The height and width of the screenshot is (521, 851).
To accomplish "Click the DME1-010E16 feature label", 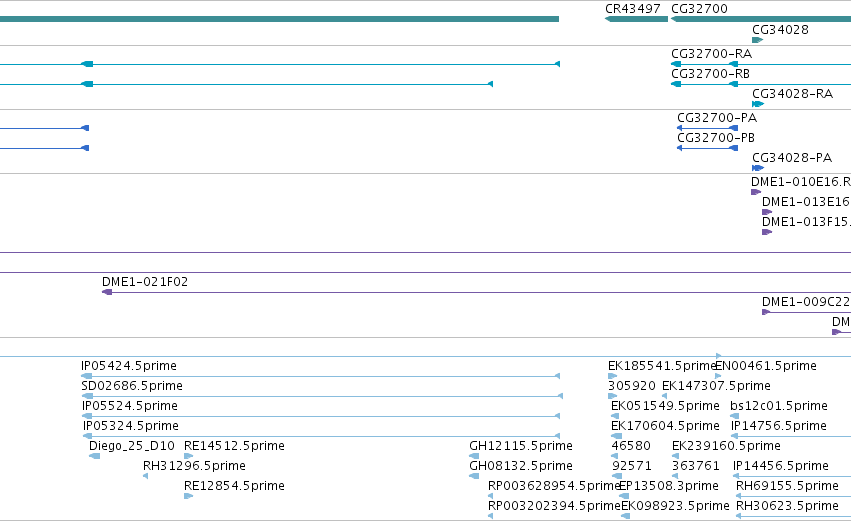I will pyautogui.click(x=801, y=182).
